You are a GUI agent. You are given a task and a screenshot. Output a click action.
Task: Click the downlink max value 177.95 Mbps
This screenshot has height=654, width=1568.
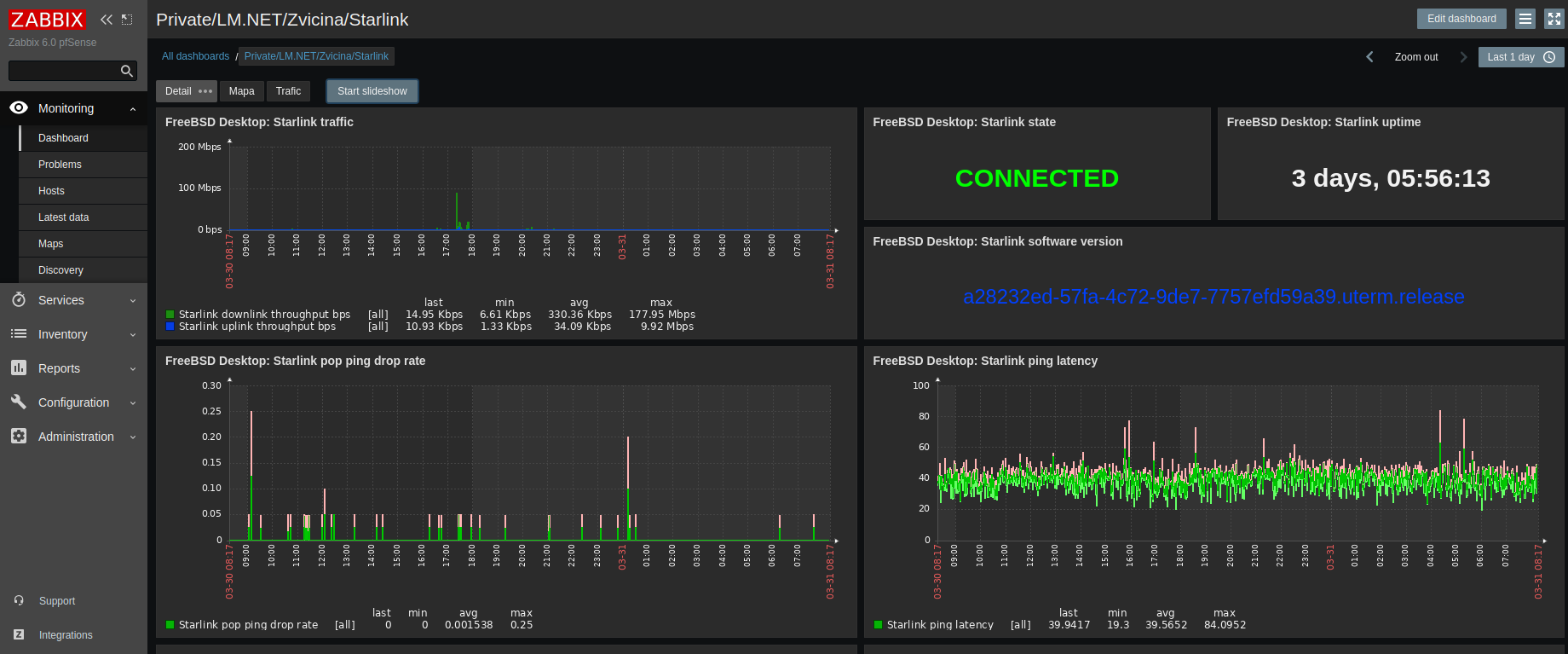point(662,315)
